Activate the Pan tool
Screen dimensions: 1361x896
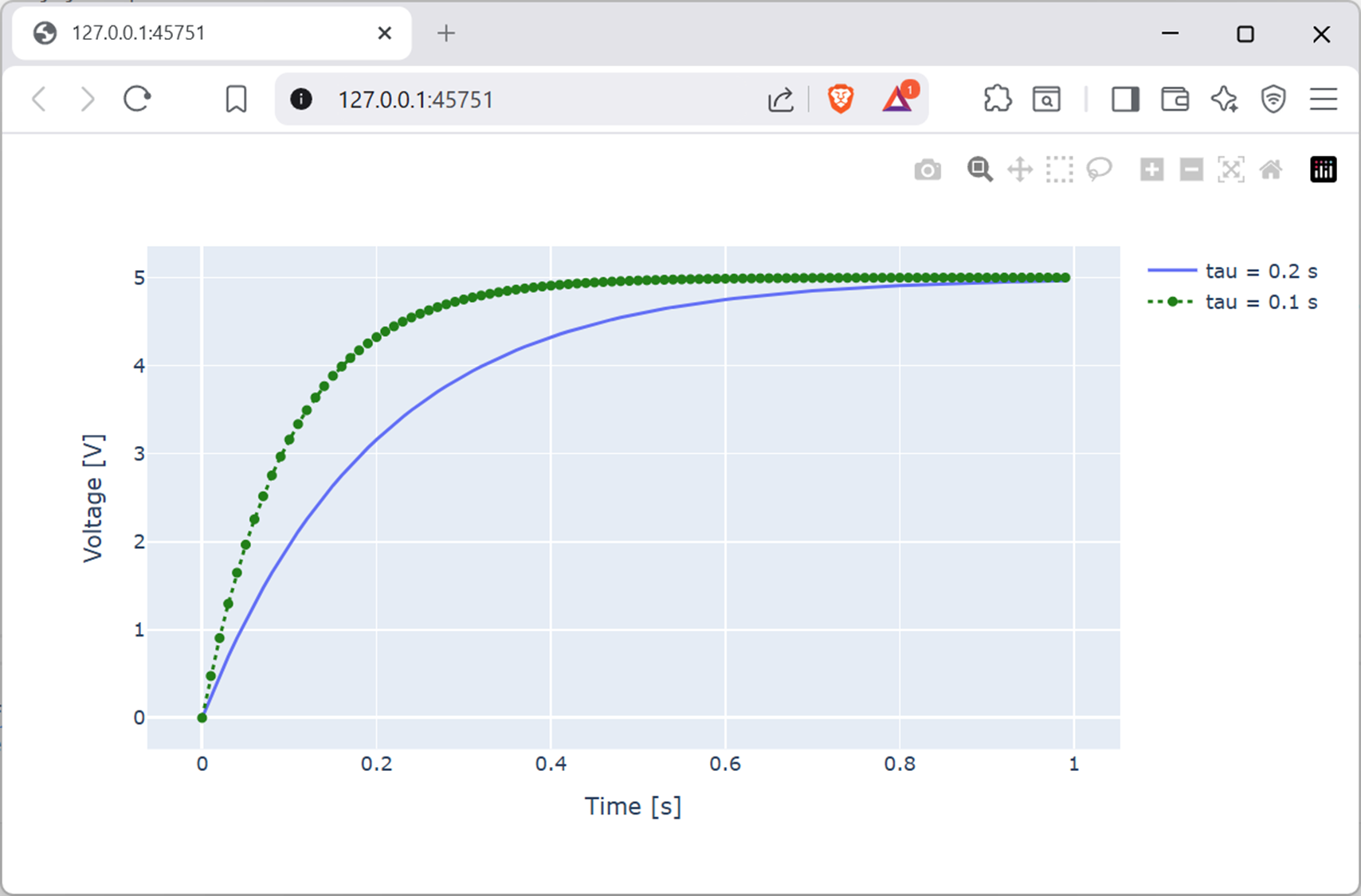(x=1020, y=170)
